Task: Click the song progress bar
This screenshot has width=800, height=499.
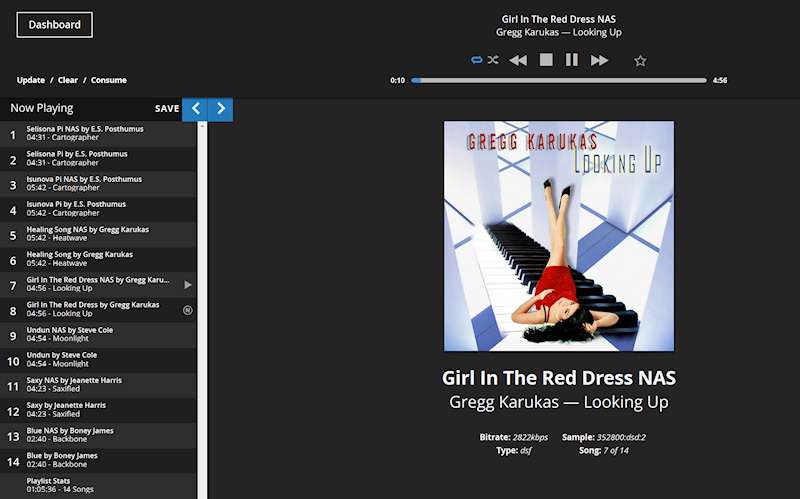Action: point(559,80)
